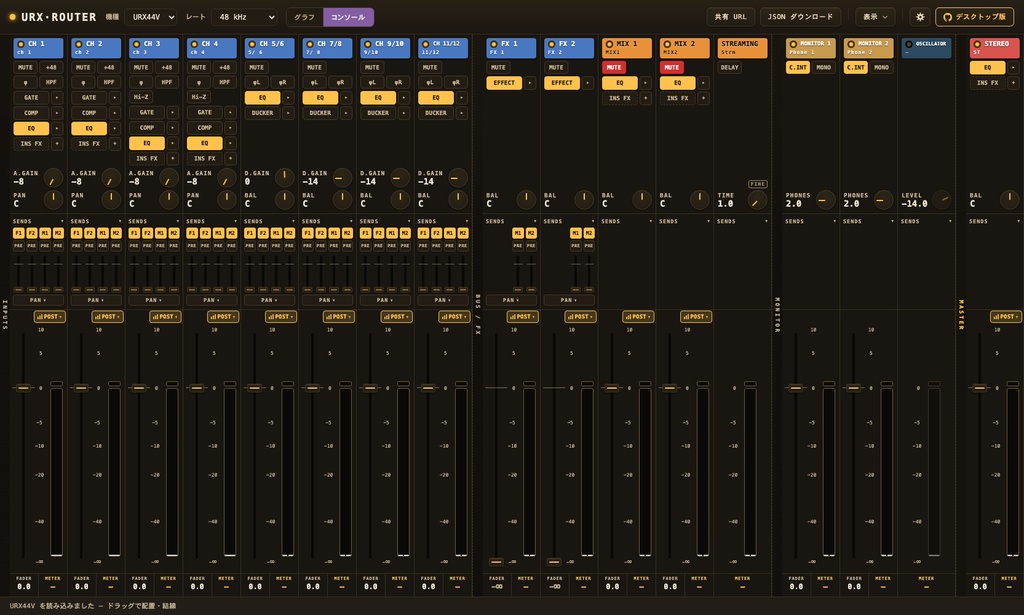Viewport: 1024px width, 615px height.
Task: Click the PAN knob on CH 2
Action: (111, 198)
